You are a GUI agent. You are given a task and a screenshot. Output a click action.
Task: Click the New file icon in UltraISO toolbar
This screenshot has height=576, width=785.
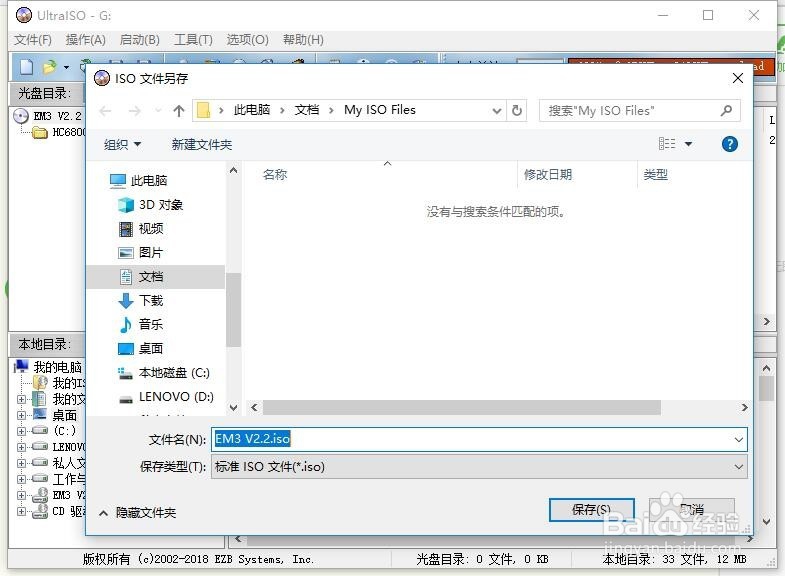27,67
